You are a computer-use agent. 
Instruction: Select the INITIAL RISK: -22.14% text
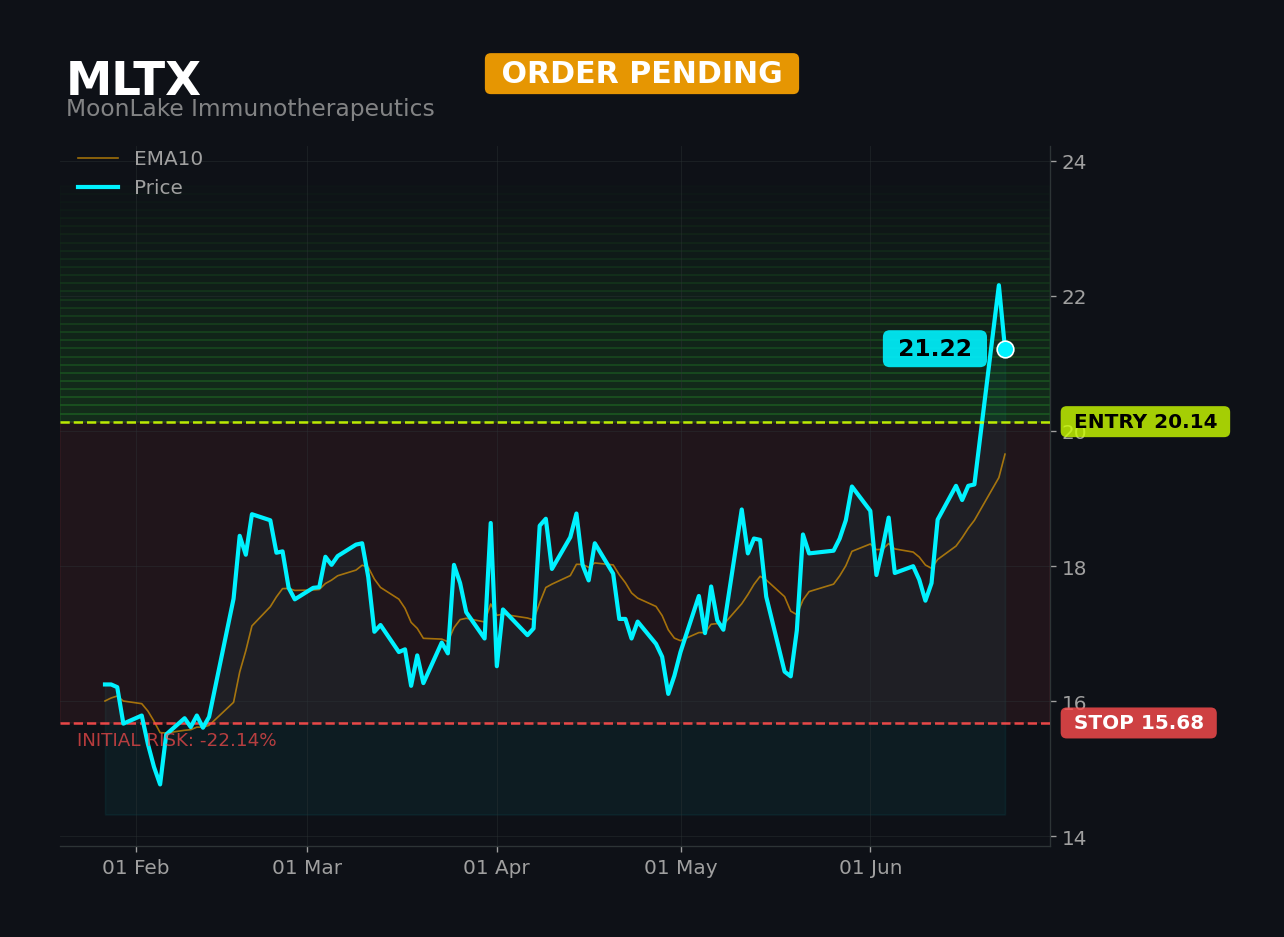(x=177, y=741)
